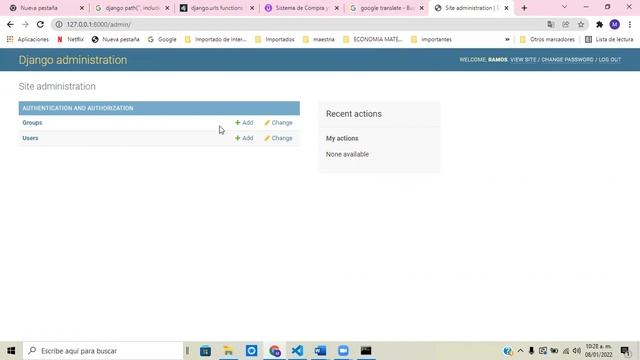This screenshot has height=360, width=640.
Task: Open the volume speaker tray icon
Action: (x=577, y=351)
